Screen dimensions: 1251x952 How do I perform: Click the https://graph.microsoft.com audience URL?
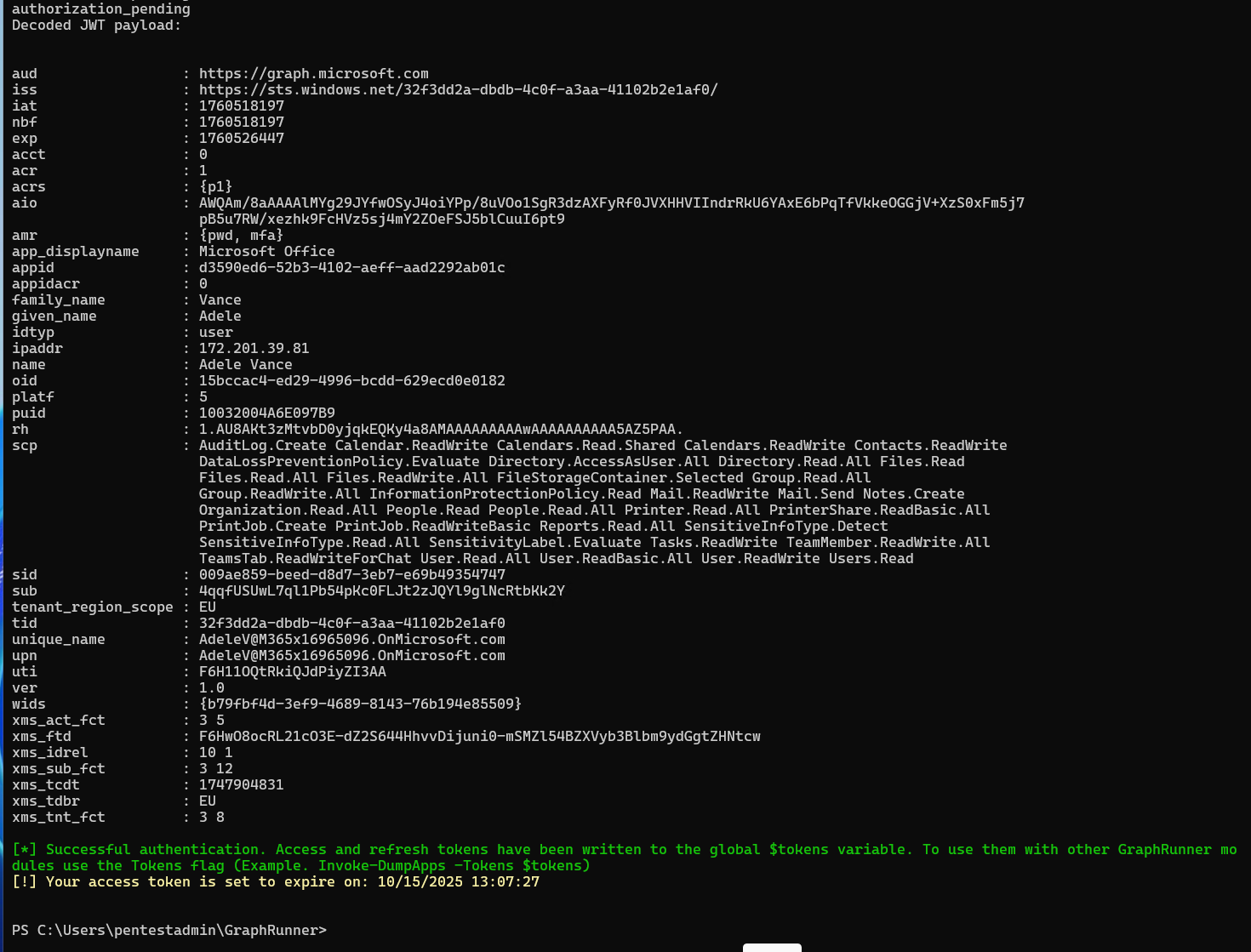point(313,74)
